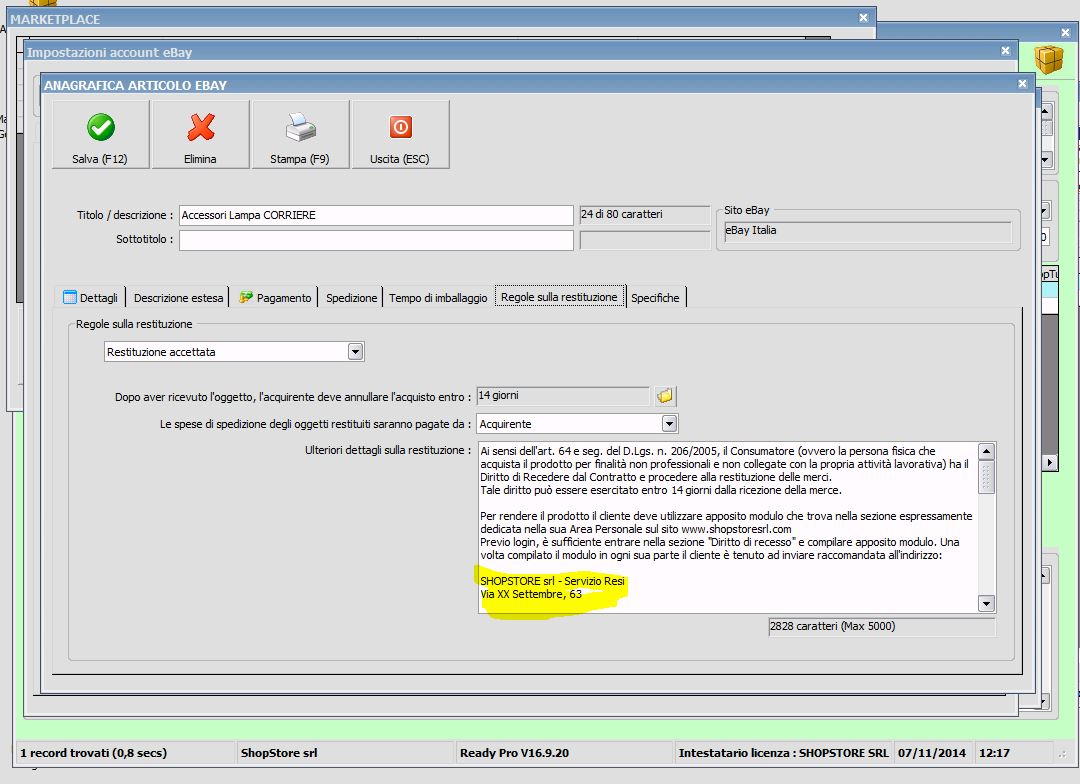Click the Sito eBay group label

tap(747, 210)
